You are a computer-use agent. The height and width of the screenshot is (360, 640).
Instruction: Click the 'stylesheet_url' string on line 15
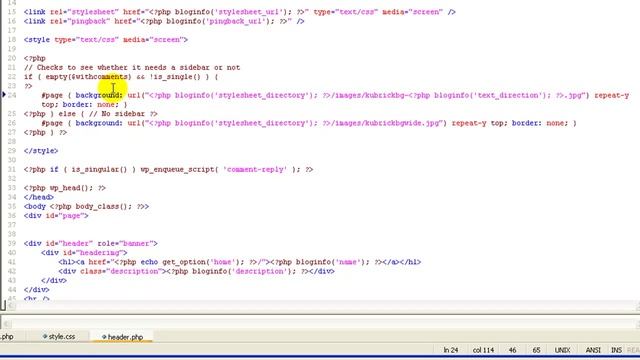[249, 12]
